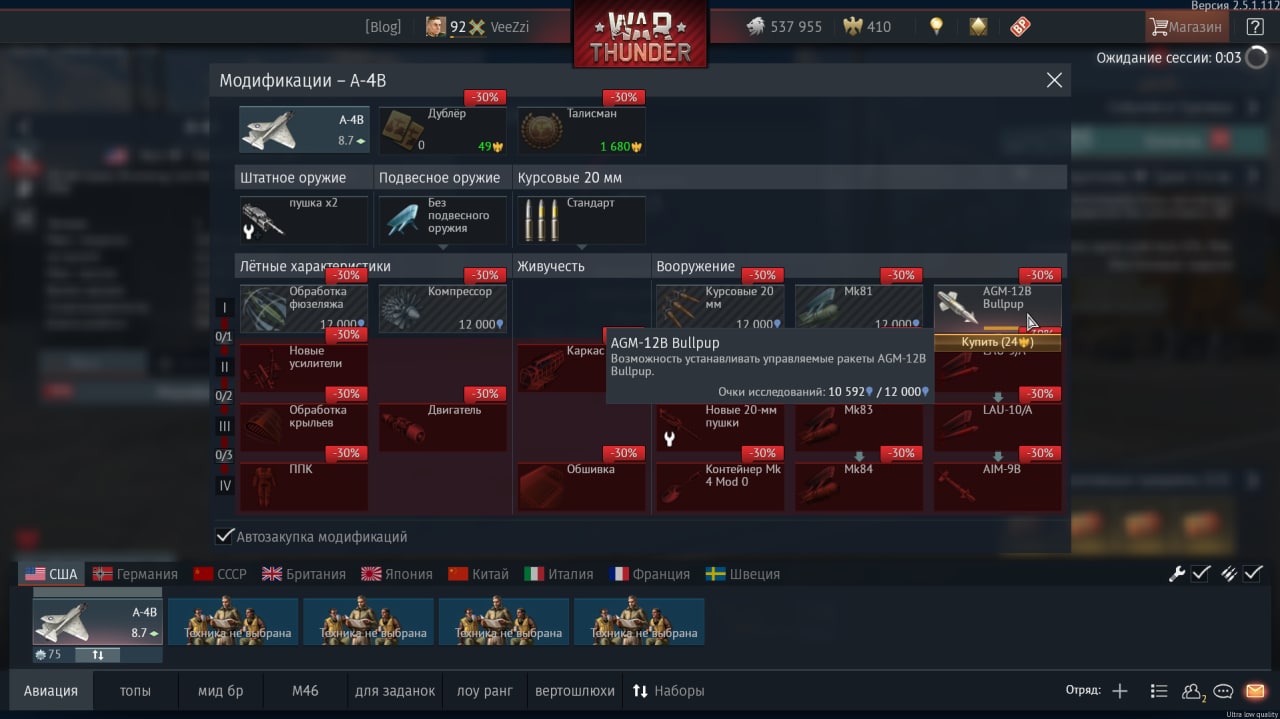Click the help question mark icon
The width and height of the screenshot is (1280, 719).
coord(1255,27)
